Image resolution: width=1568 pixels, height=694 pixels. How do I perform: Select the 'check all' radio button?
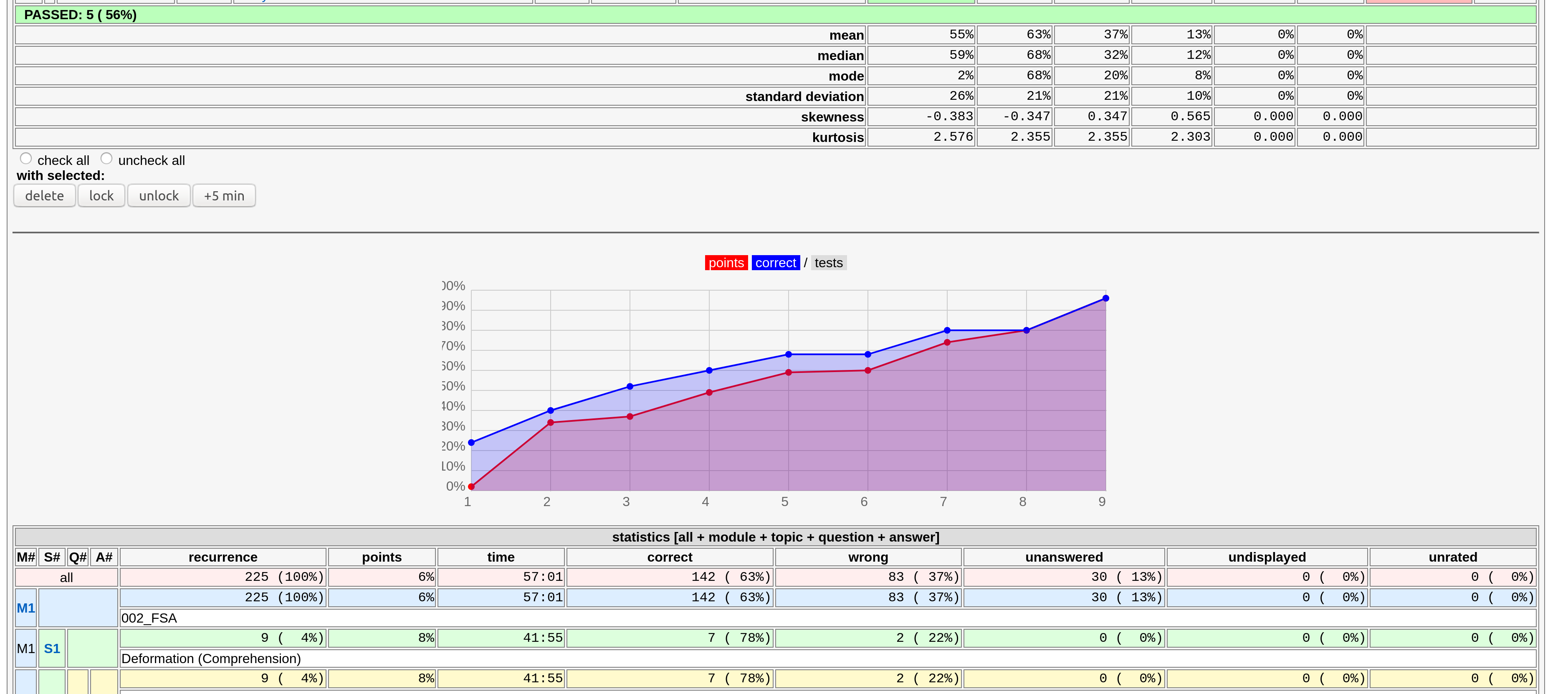tap(25, 158)
